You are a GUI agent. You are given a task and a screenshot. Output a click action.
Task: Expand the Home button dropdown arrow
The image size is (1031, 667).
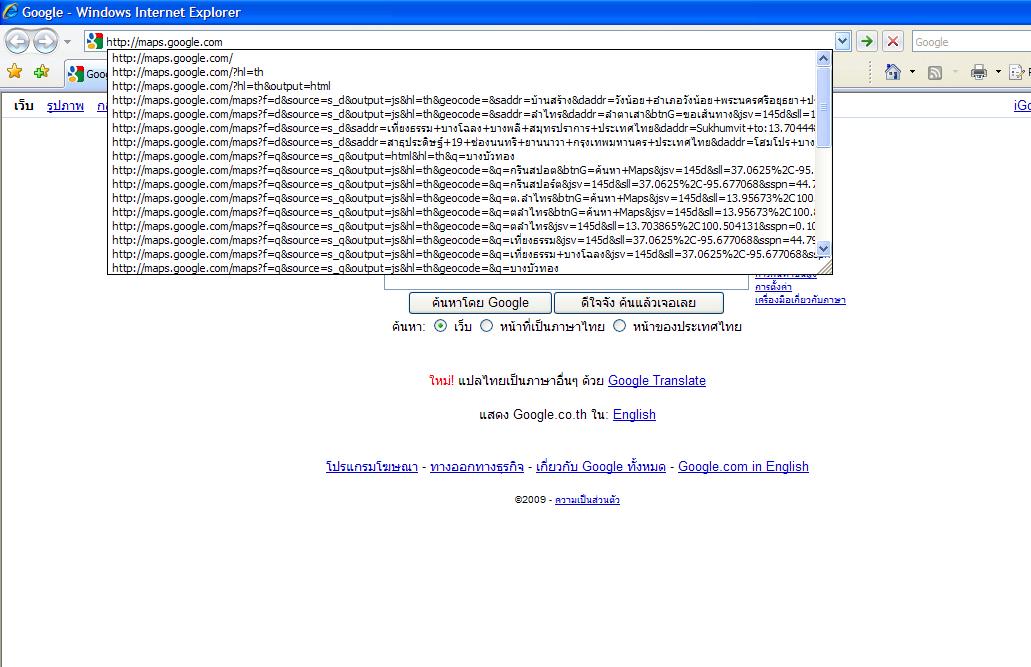[x=912, y=72]
